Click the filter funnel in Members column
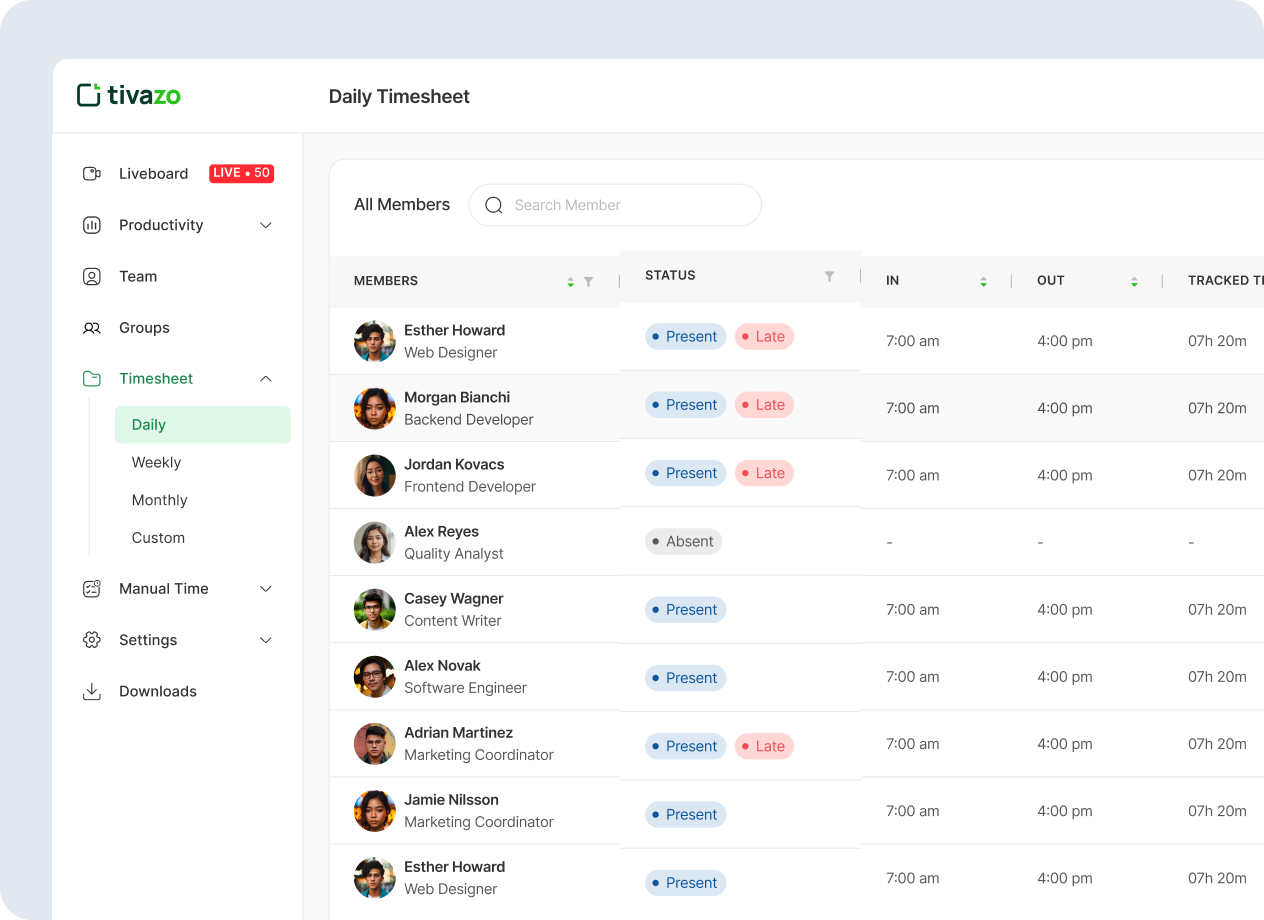 tap(589, 282)
